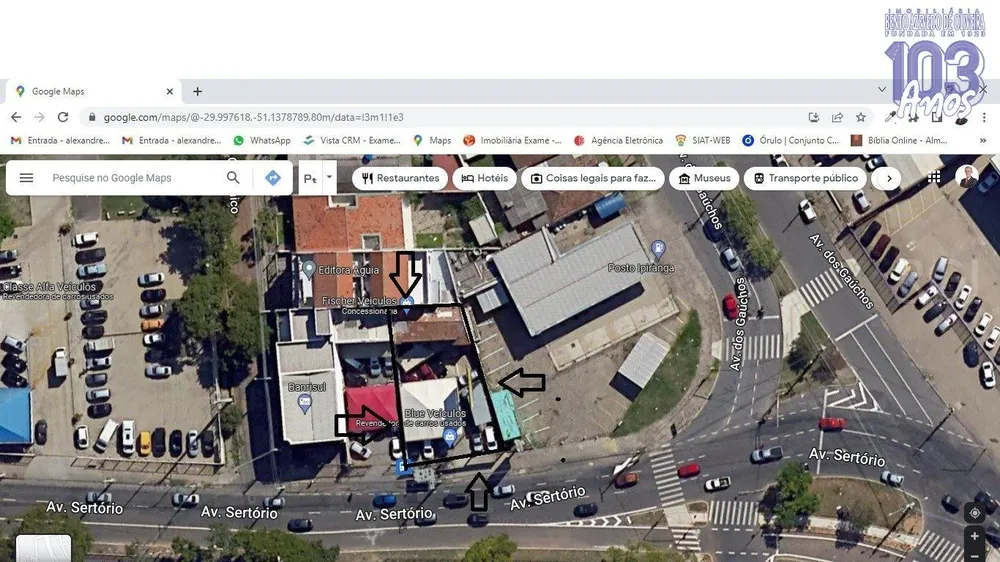Show more category chips with right arrow
The width and height of the screenshot is (1000, 562).
pos(889,179)
